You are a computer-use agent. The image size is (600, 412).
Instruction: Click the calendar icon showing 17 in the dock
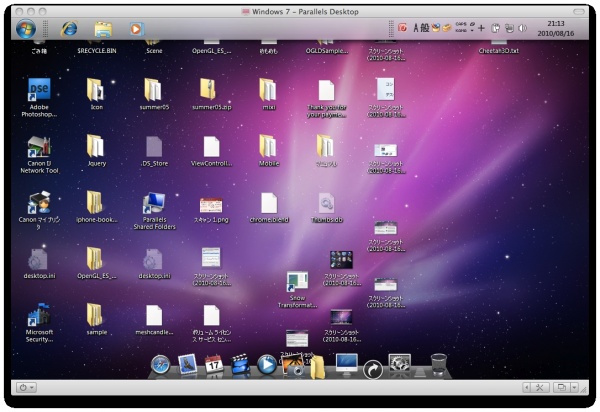214,364
